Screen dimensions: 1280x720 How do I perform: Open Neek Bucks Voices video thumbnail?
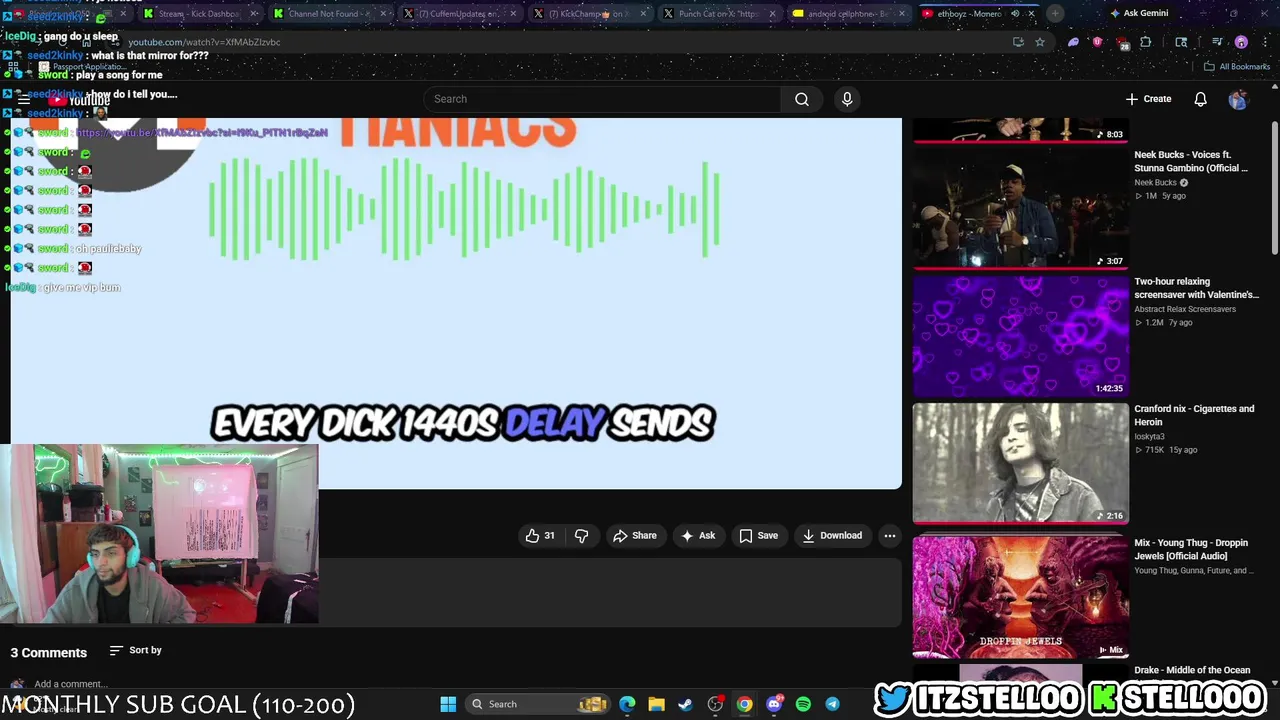click(1021, 208)
